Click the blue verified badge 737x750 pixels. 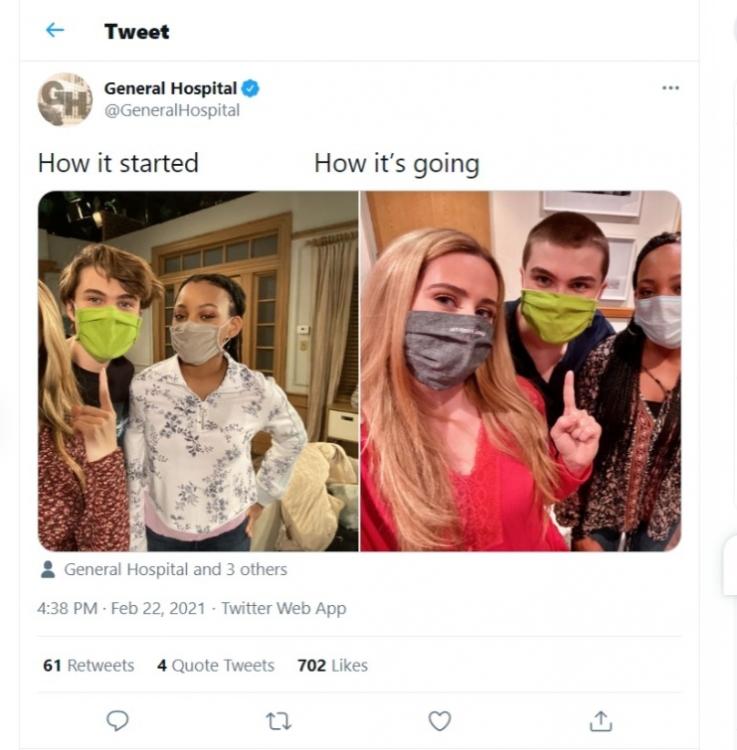(x=250, y=89)
